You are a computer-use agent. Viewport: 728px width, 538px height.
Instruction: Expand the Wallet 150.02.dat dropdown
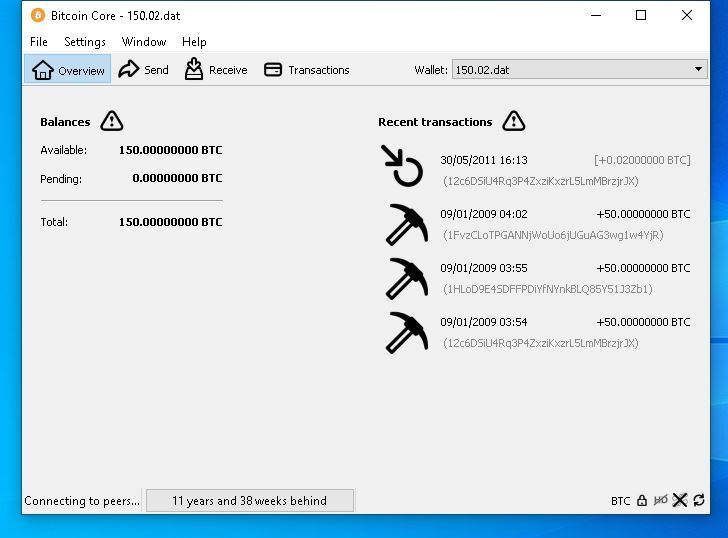click(x=579, y=70)
